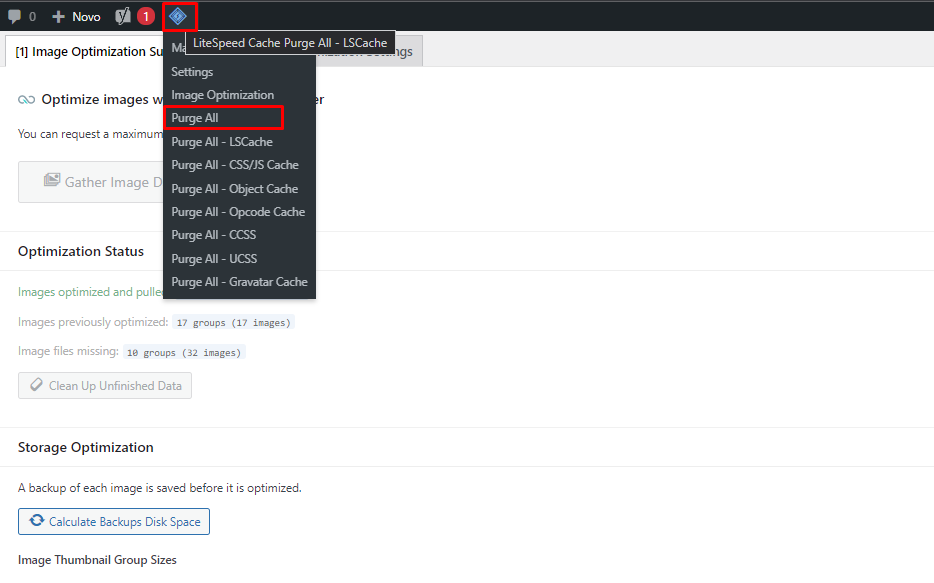The width and height of the screenshot is (934, 583).
Task: Choose Purge All - Gravatar Cache
Action: [239, 282]
